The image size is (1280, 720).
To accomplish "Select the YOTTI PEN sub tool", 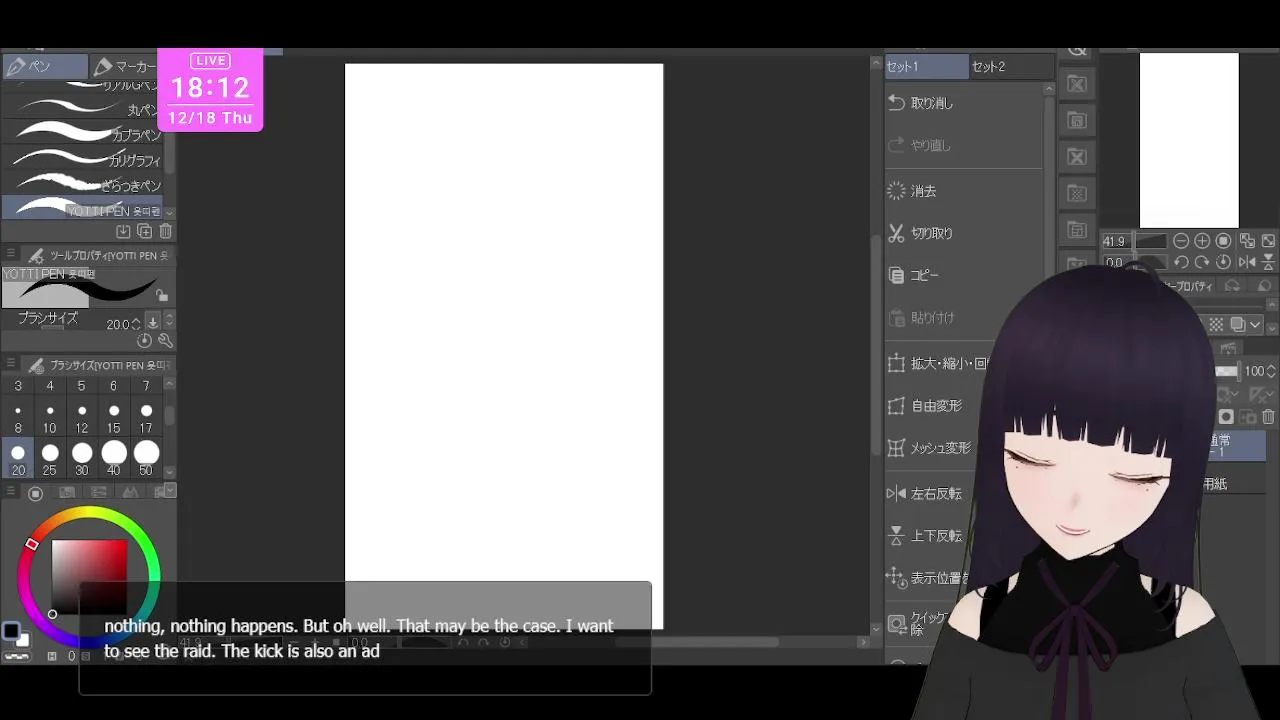I will click(82, 208).
